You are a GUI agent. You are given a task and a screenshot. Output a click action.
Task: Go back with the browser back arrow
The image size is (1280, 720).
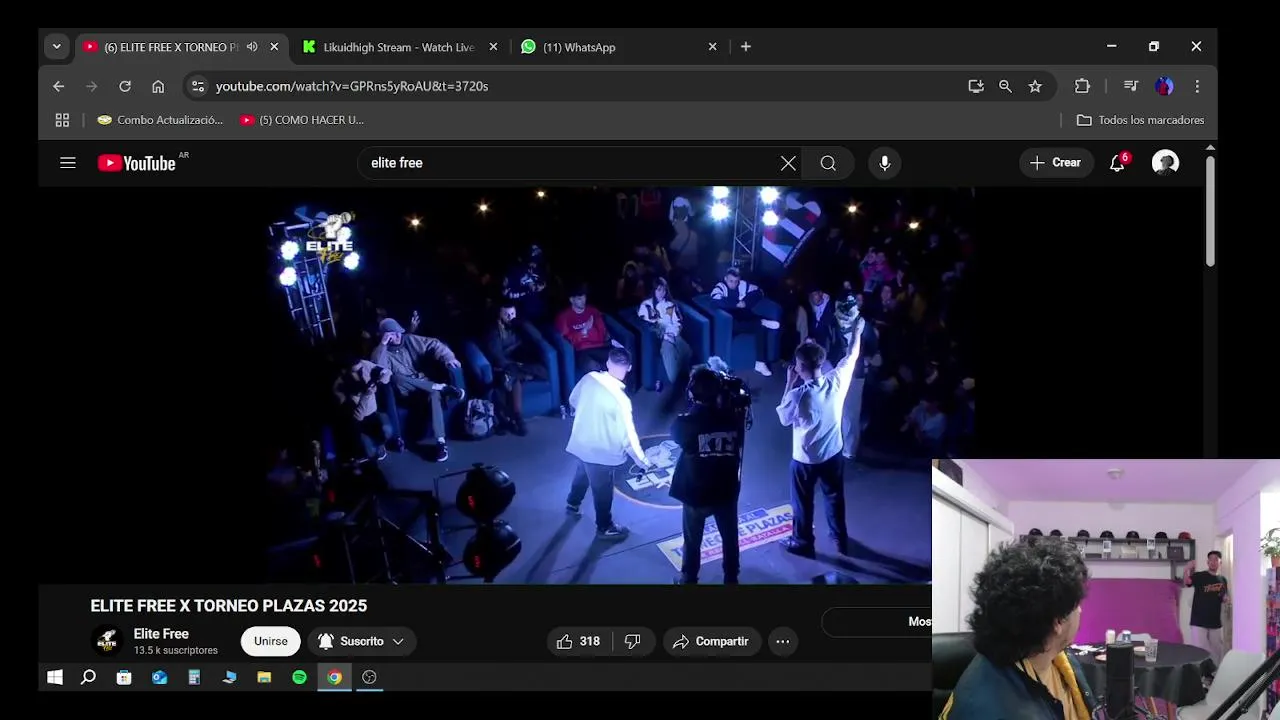coord(59,86)
